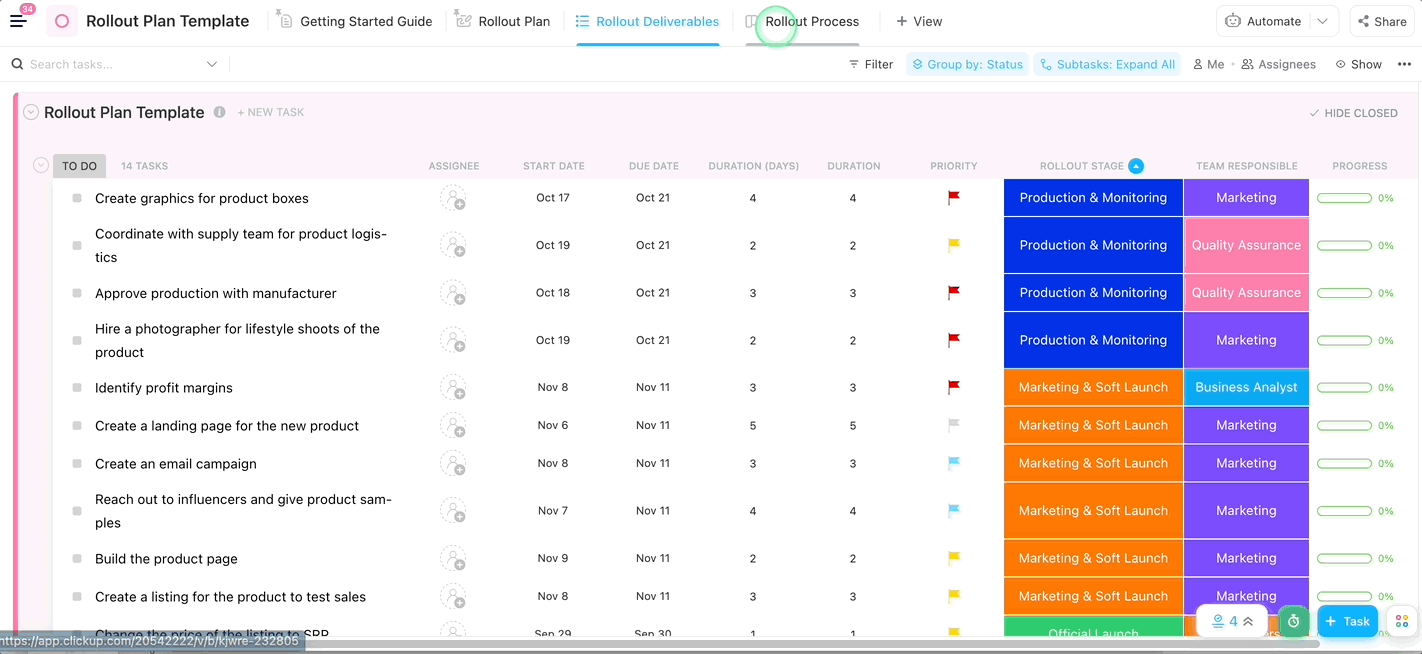The image size is (1422, 654).
Task: Change red priority flag on Create graphics row
Action: coord(954,198)
